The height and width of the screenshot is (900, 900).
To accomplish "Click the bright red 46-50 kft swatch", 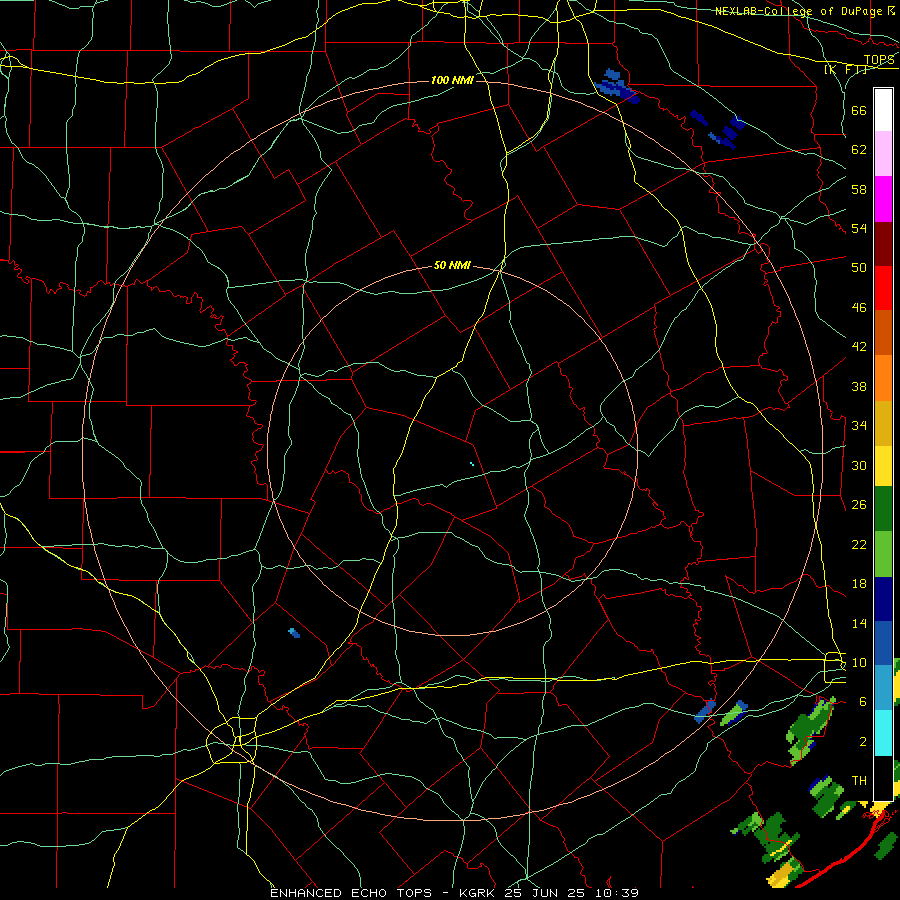I will tap(883, 288).
